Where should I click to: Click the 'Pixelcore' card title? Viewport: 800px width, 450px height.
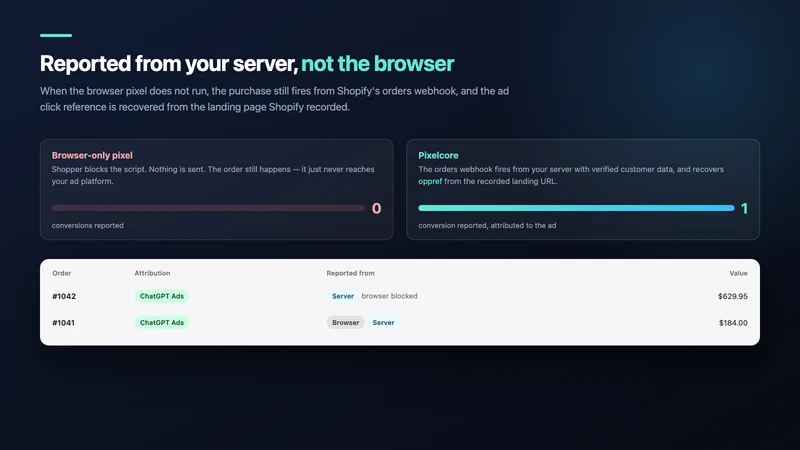pyautogui.click(x=438, y=155)
